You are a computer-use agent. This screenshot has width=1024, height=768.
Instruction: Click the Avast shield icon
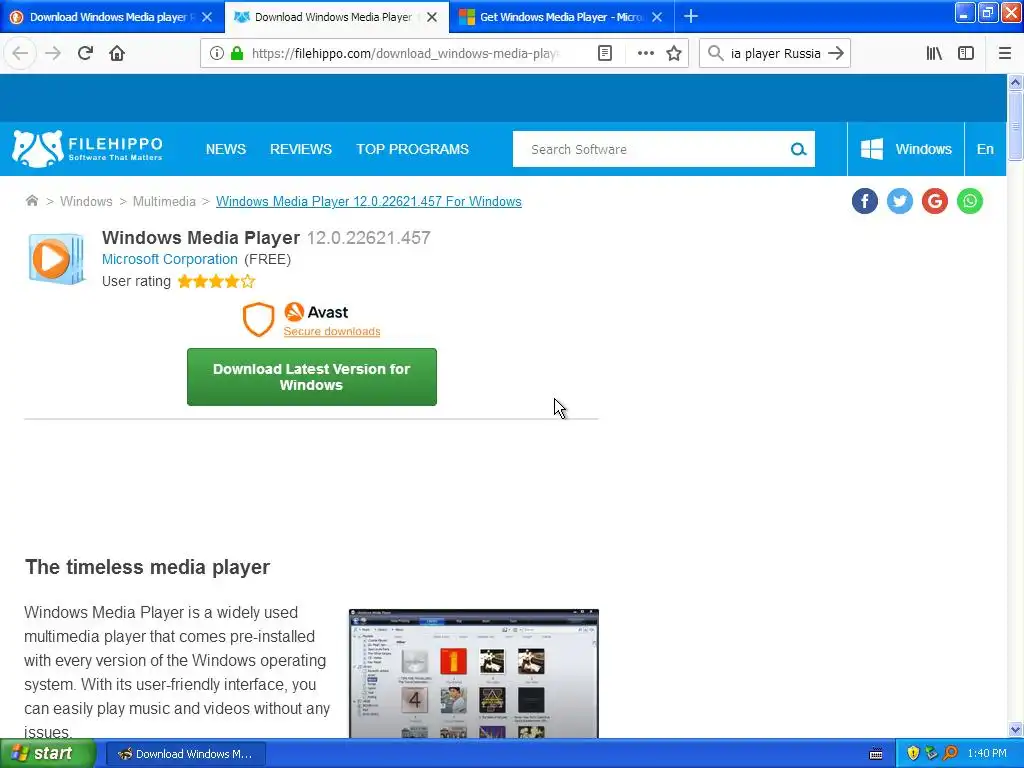coord(259,319)
